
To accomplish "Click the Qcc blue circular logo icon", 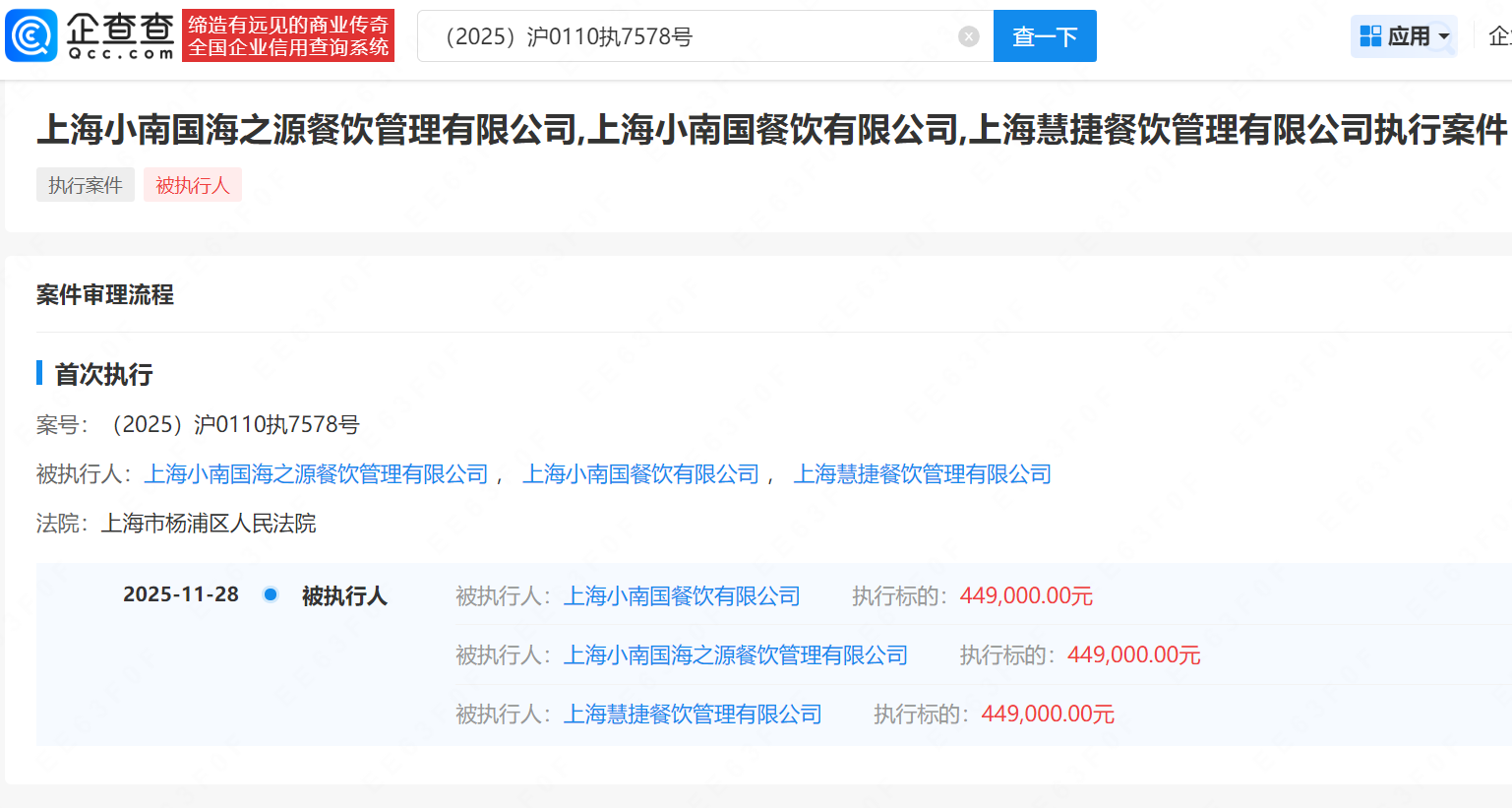I will [31, 36].
